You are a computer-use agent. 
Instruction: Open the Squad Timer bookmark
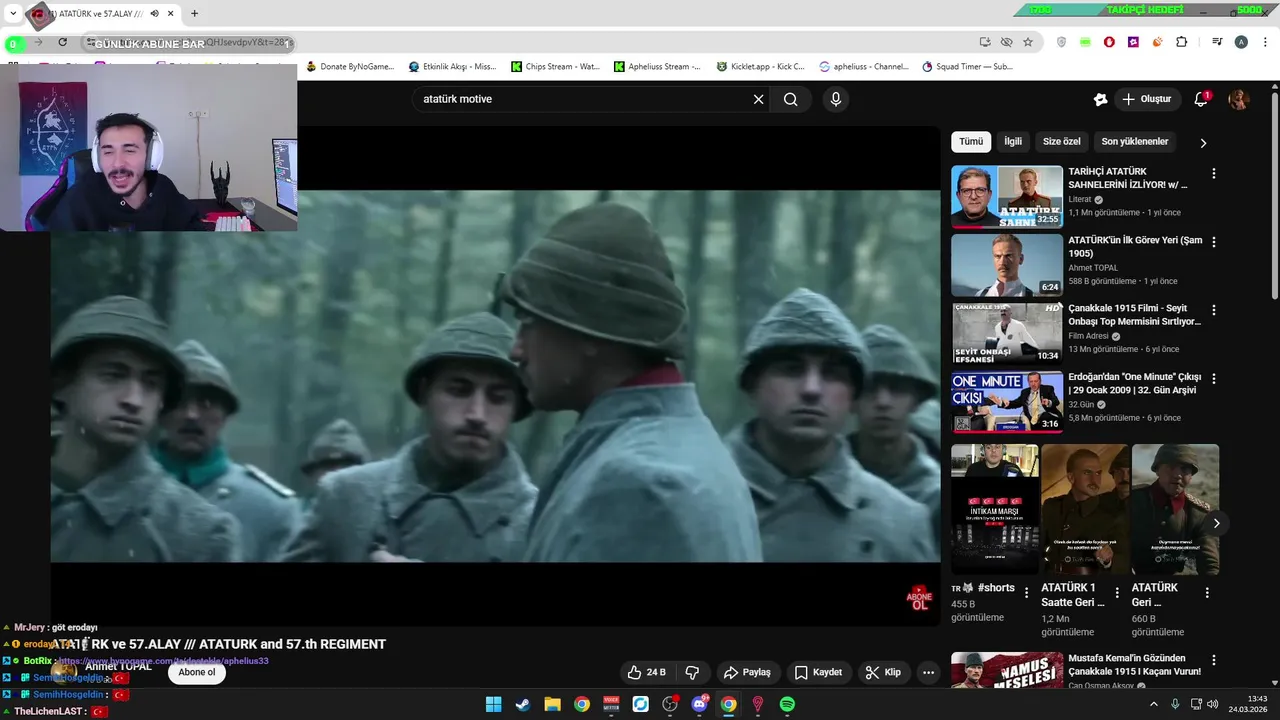click(968, 67)
